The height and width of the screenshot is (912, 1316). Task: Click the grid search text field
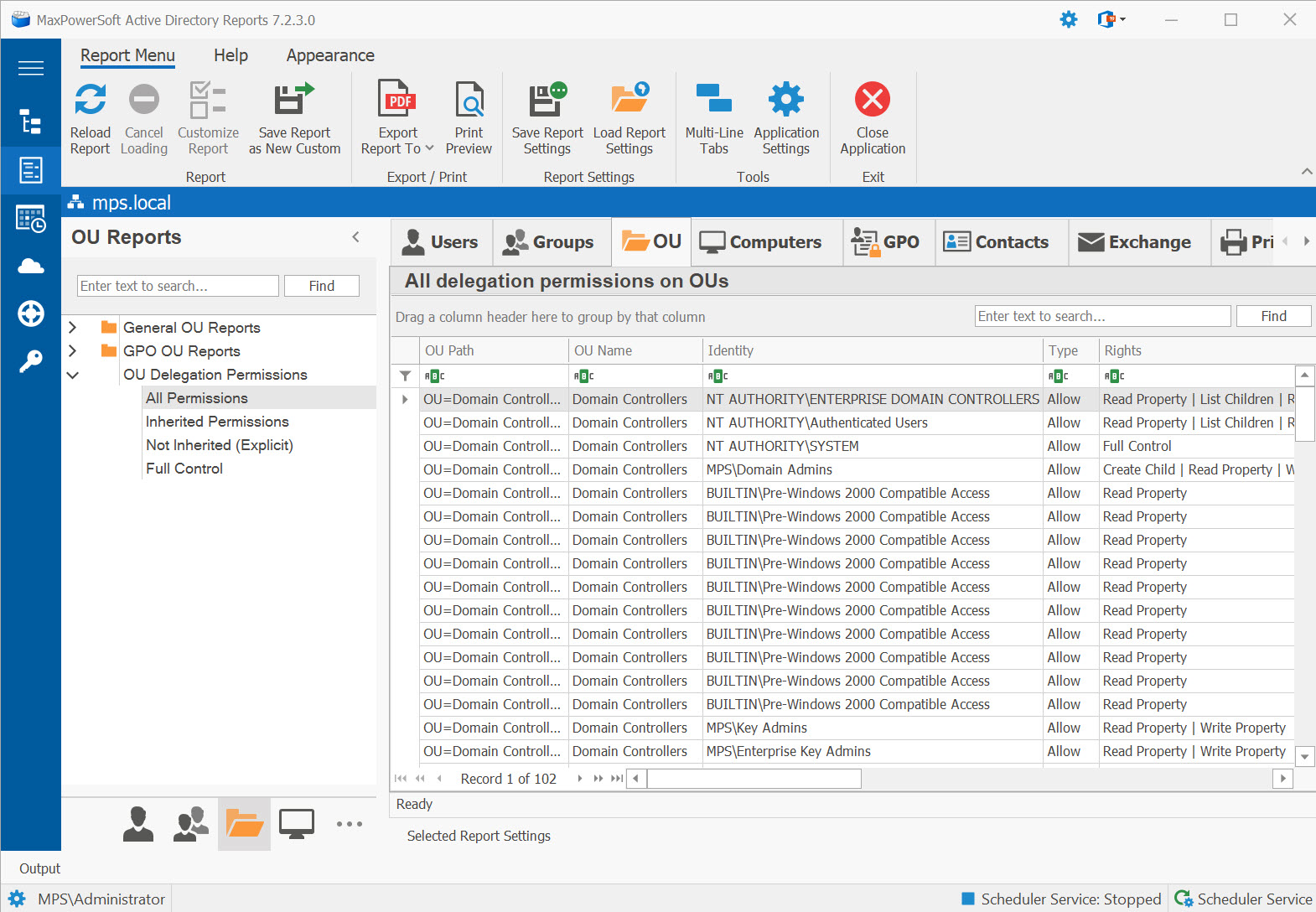(1102, 316)
